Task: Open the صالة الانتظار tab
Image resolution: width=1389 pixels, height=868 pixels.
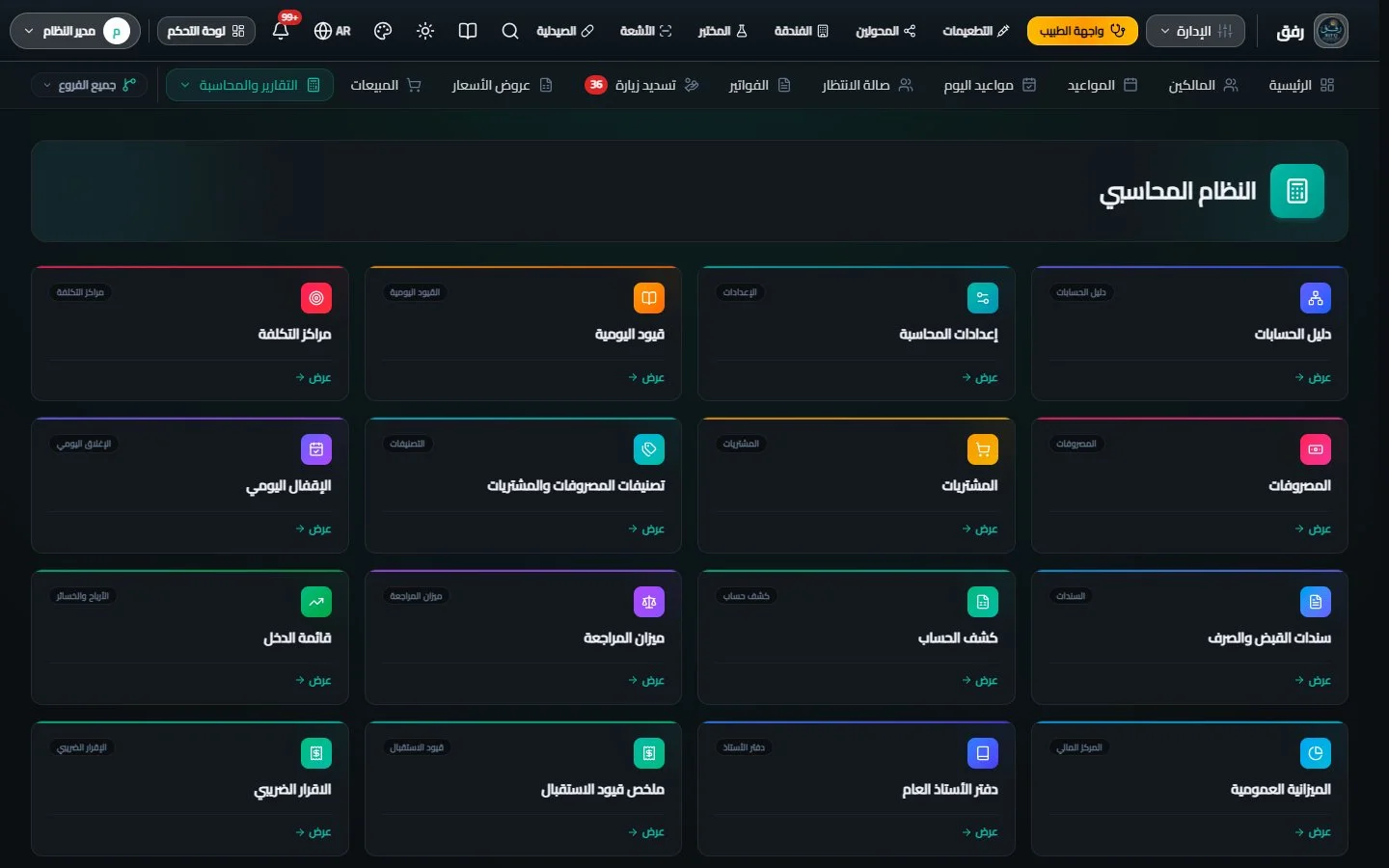Action: click(867, 85)
